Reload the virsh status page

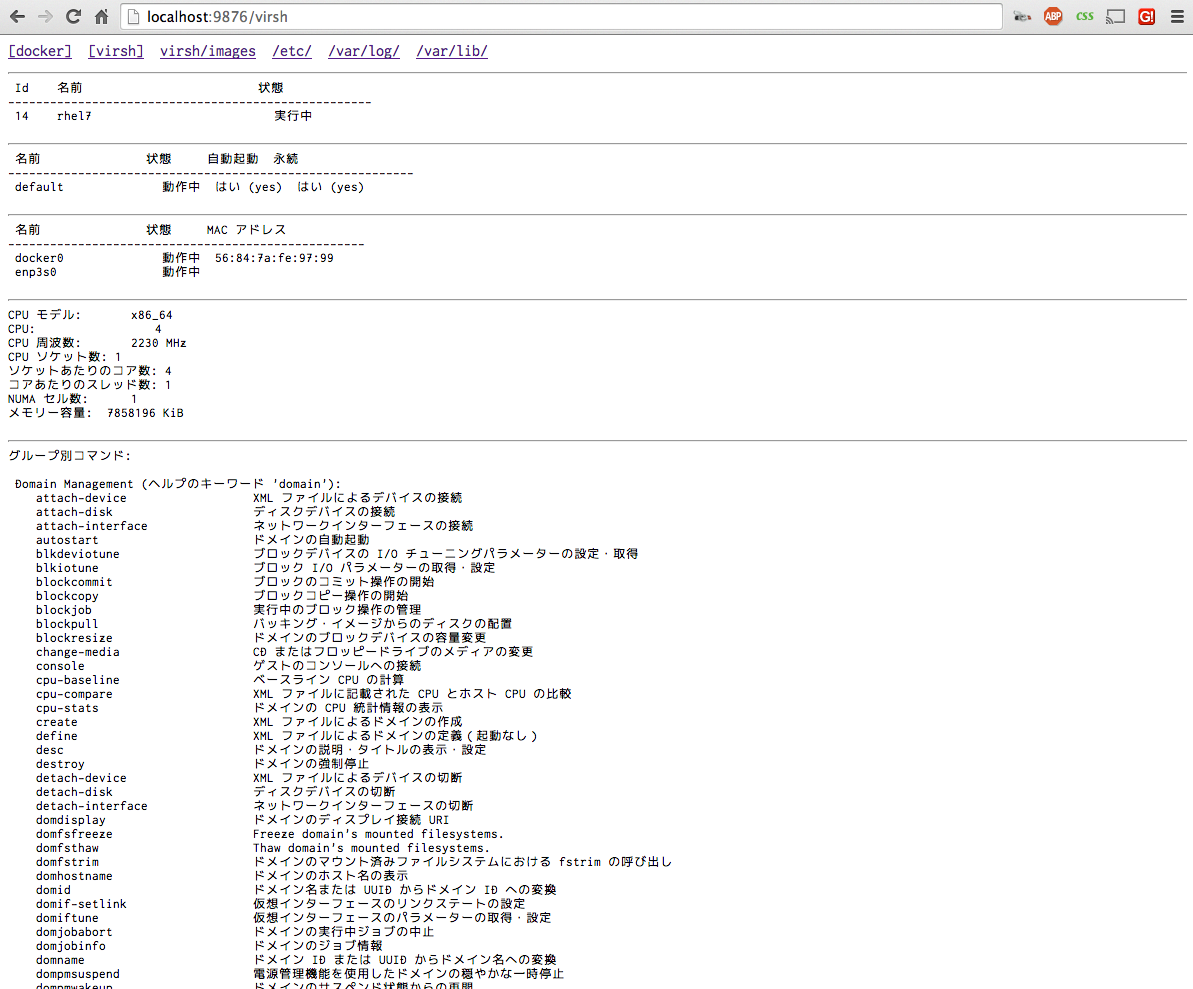coord(72,16)
